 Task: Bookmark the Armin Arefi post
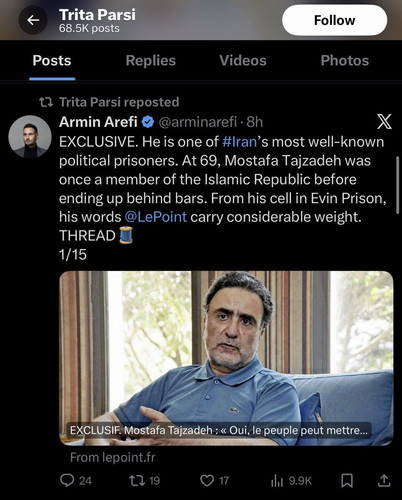(347, 480)
